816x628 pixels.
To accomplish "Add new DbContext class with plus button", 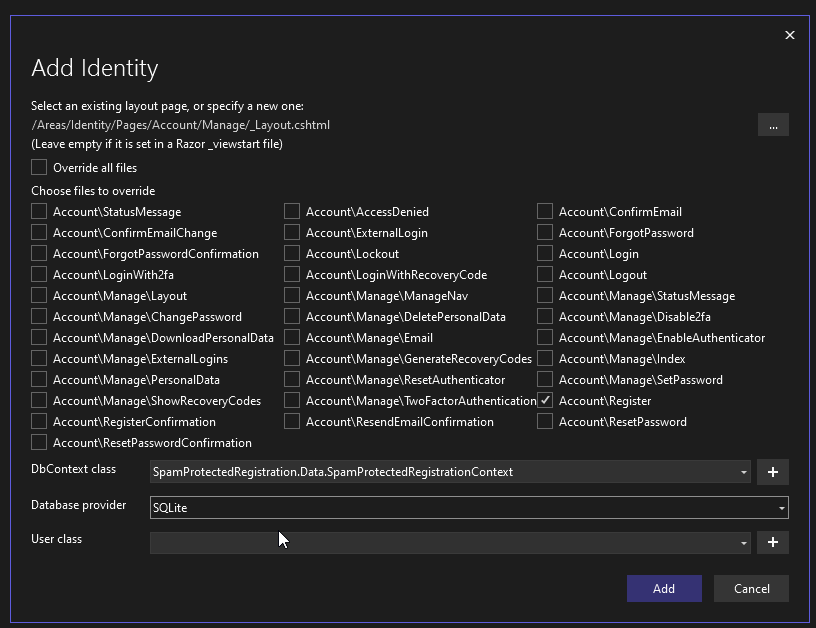I will click(773, 472).
